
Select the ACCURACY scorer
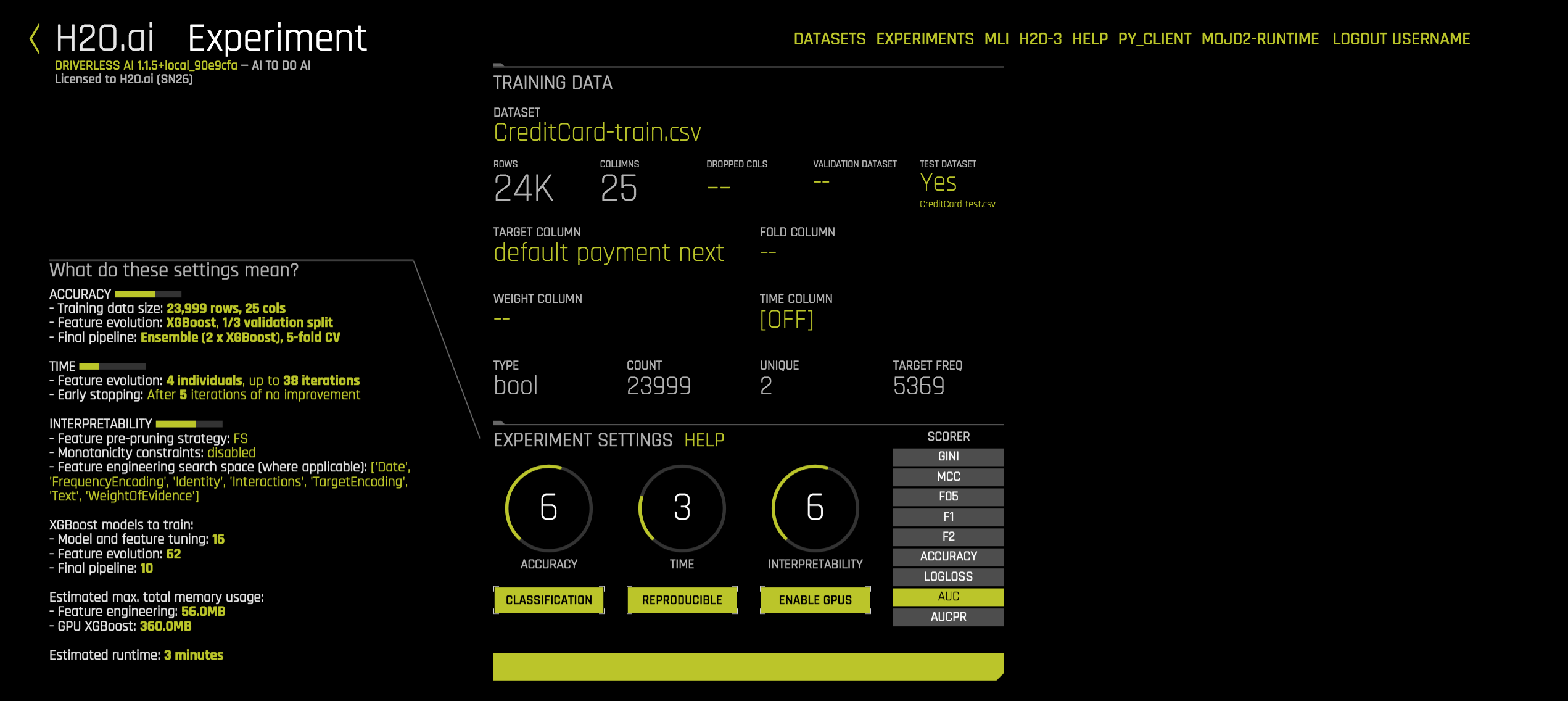[x=948, y=557]
